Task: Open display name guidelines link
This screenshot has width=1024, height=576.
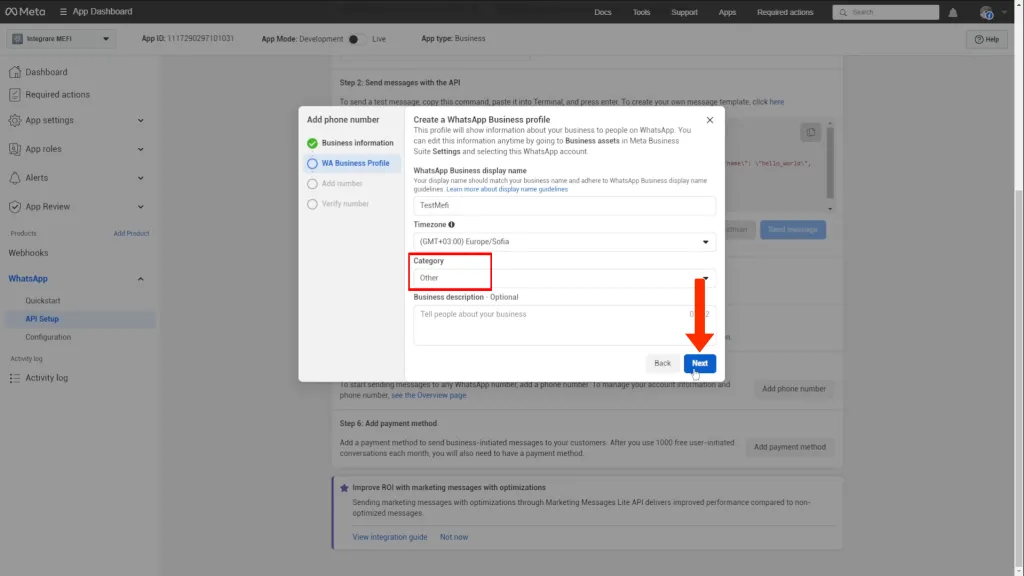Action: 507,189
